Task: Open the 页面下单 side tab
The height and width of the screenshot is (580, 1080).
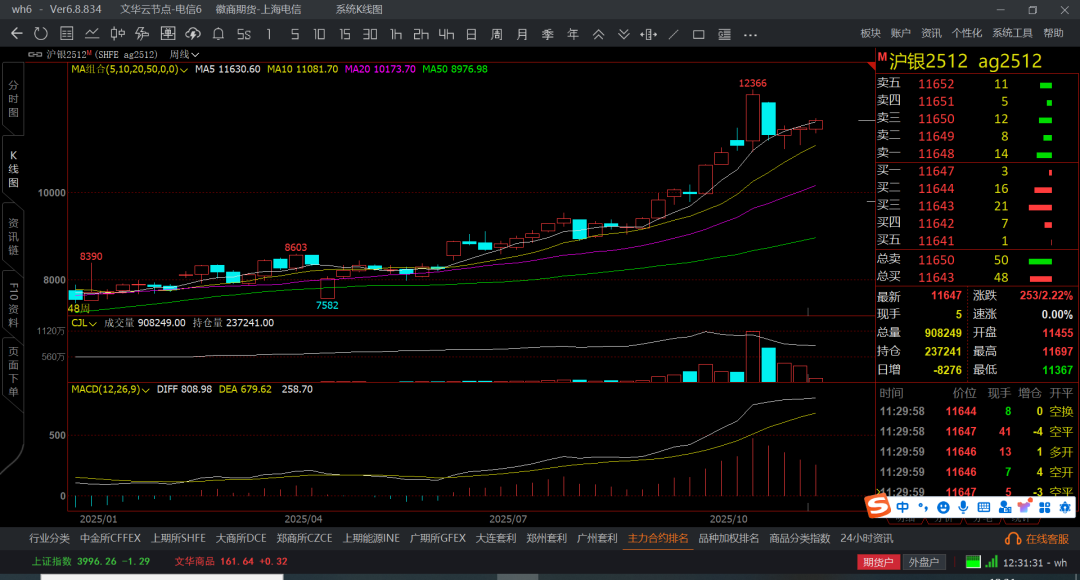Action: [13, 372]
